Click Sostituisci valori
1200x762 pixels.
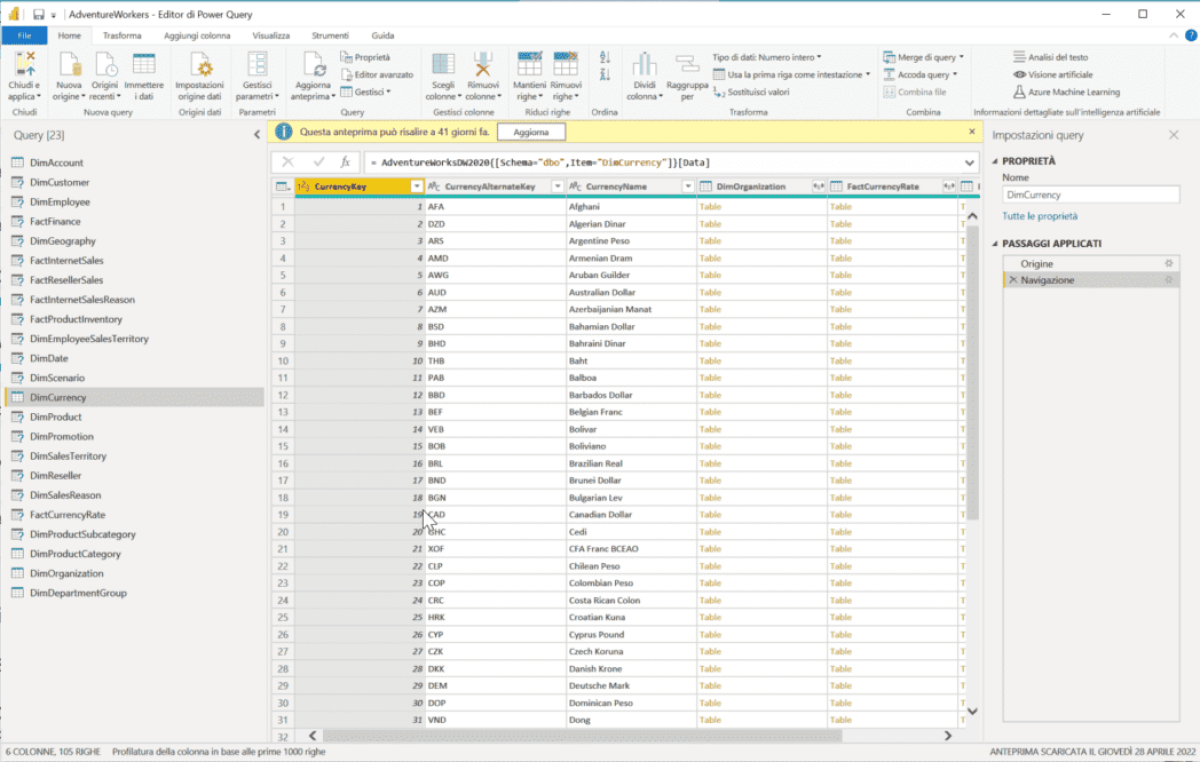point(751,91)
